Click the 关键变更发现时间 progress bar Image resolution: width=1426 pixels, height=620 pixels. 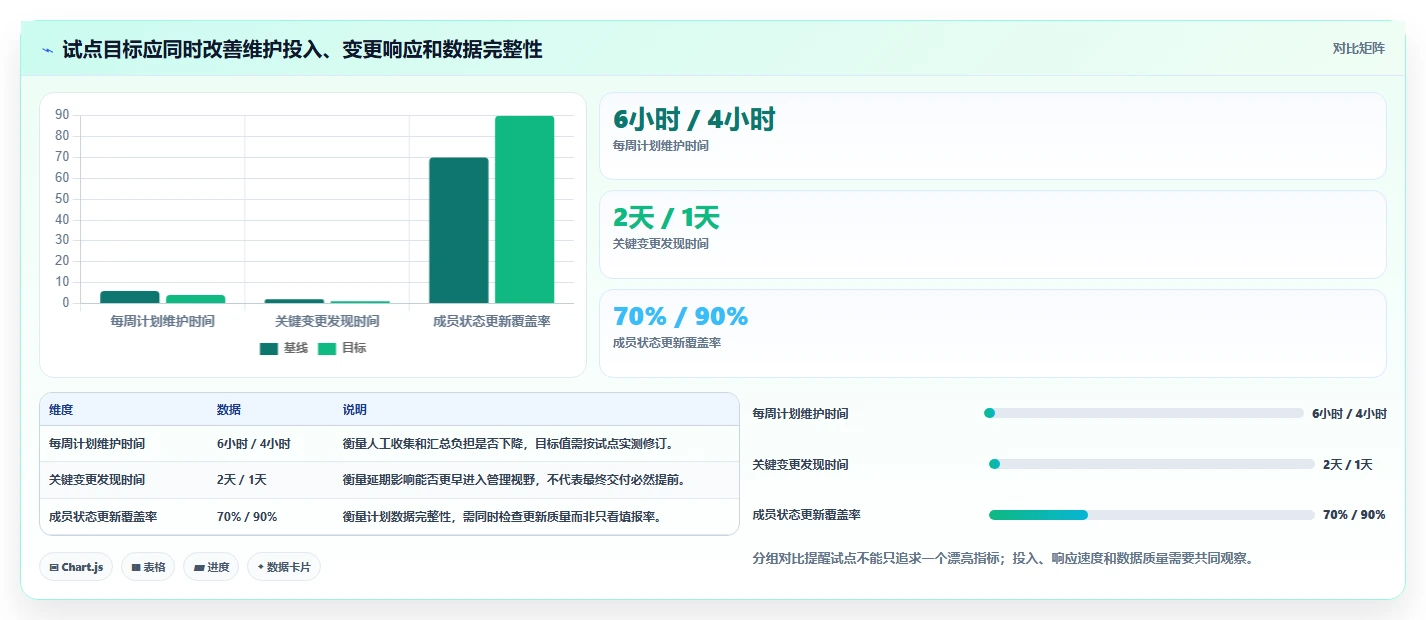coord(1151,464)
